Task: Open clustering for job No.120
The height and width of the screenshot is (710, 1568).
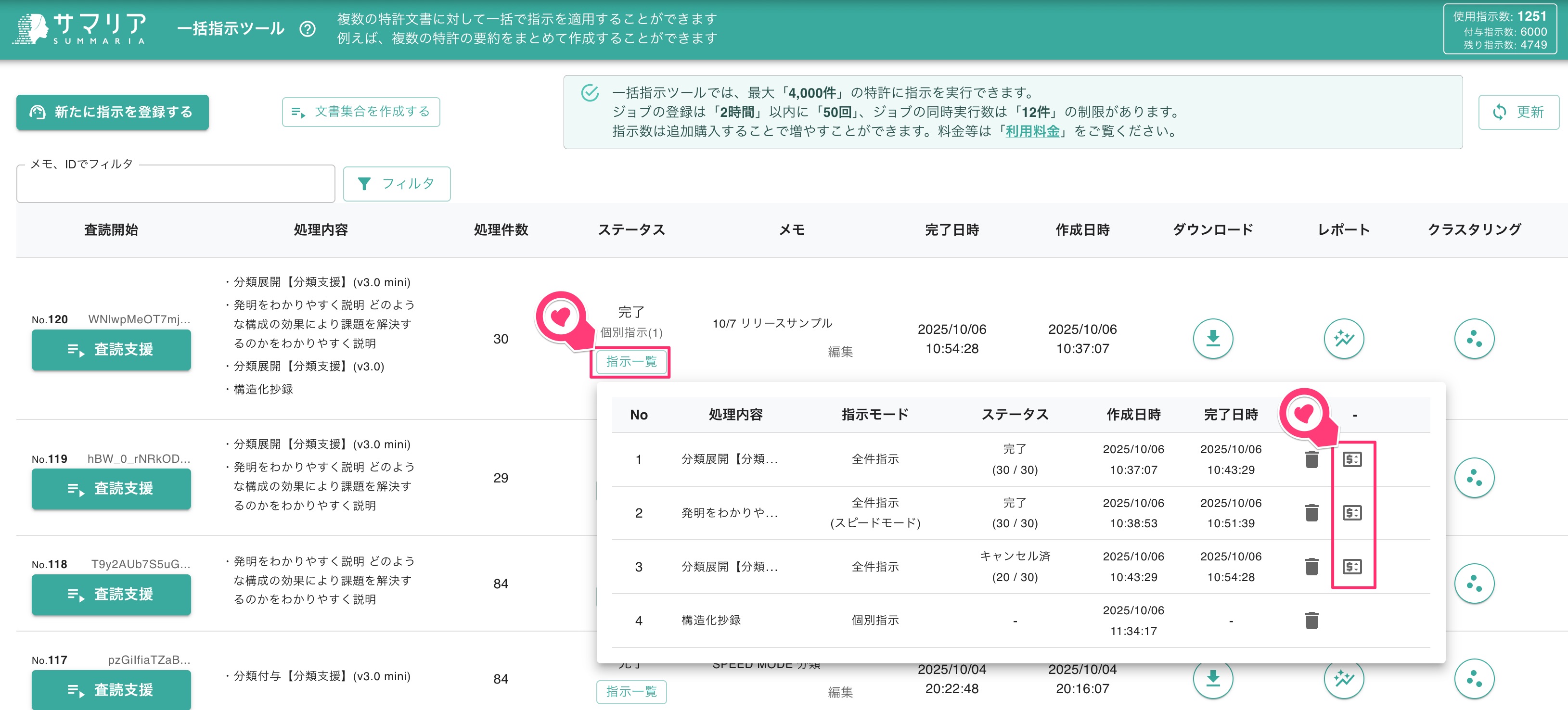Action: point(1474,338)
